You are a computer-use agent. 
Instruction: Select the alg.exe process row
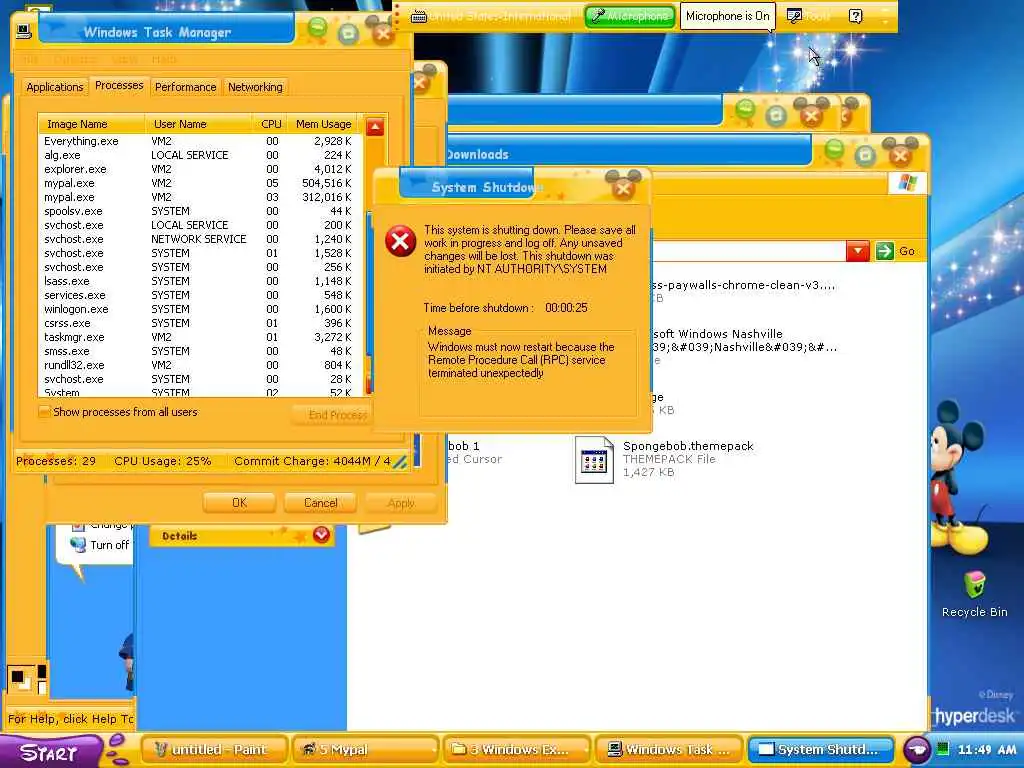(x=199, y=155)
